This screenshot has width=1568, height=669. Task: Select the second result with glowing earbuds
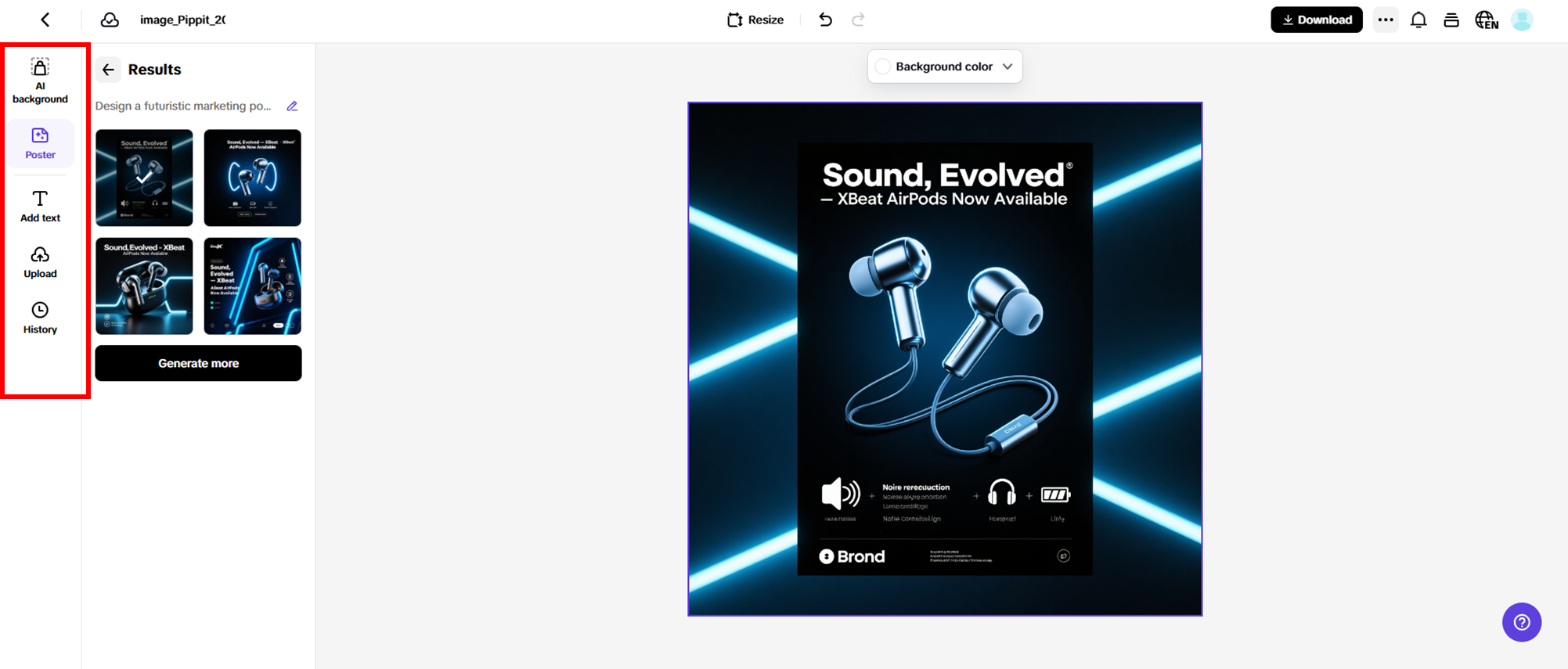pyautogui.click(x=252, y=178)
